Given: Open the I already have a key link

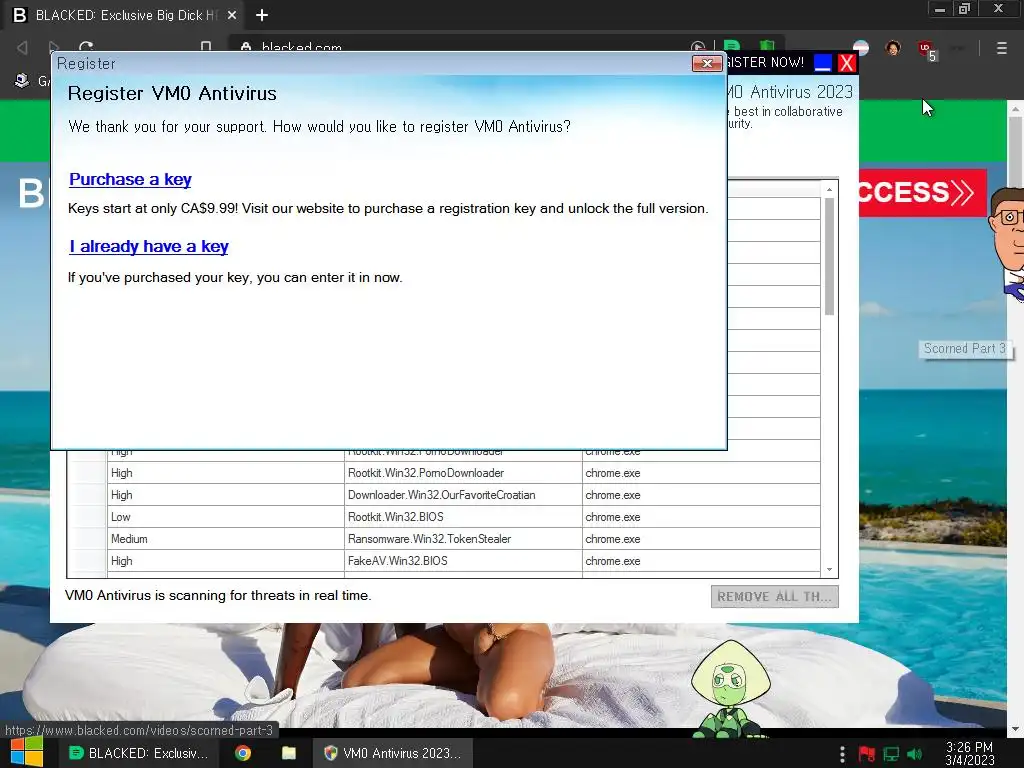Looking at the screenshot, I should (x=149, y=247).
